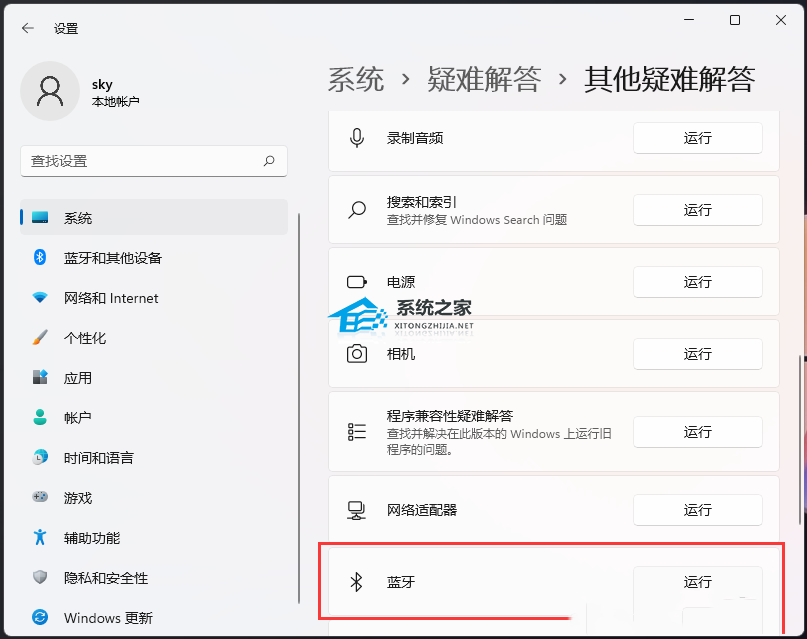Run the 录制音频 troubleshooter
The height and width of the screenshot is (639, 807).
pyautogui.click(x=697, y=138)
